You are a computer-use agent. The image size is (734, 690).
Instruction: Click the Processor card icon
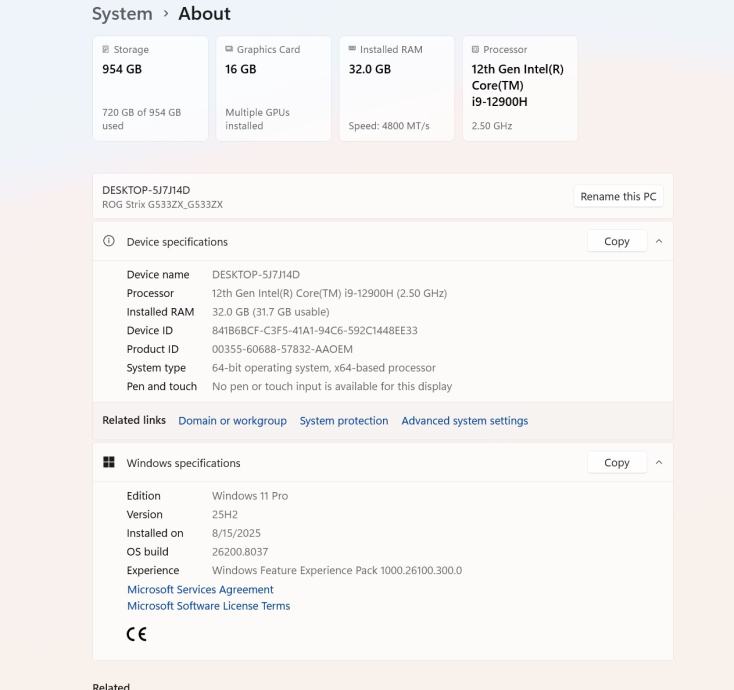pos(475,50)
